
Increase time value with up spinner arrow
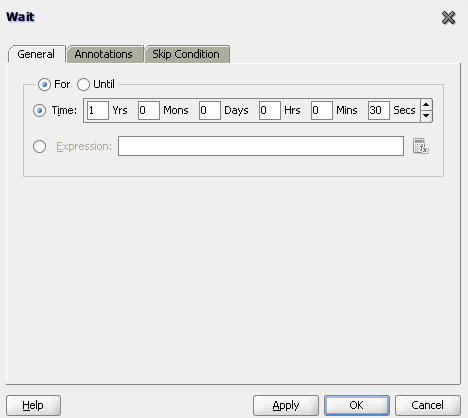coord(426,105)
